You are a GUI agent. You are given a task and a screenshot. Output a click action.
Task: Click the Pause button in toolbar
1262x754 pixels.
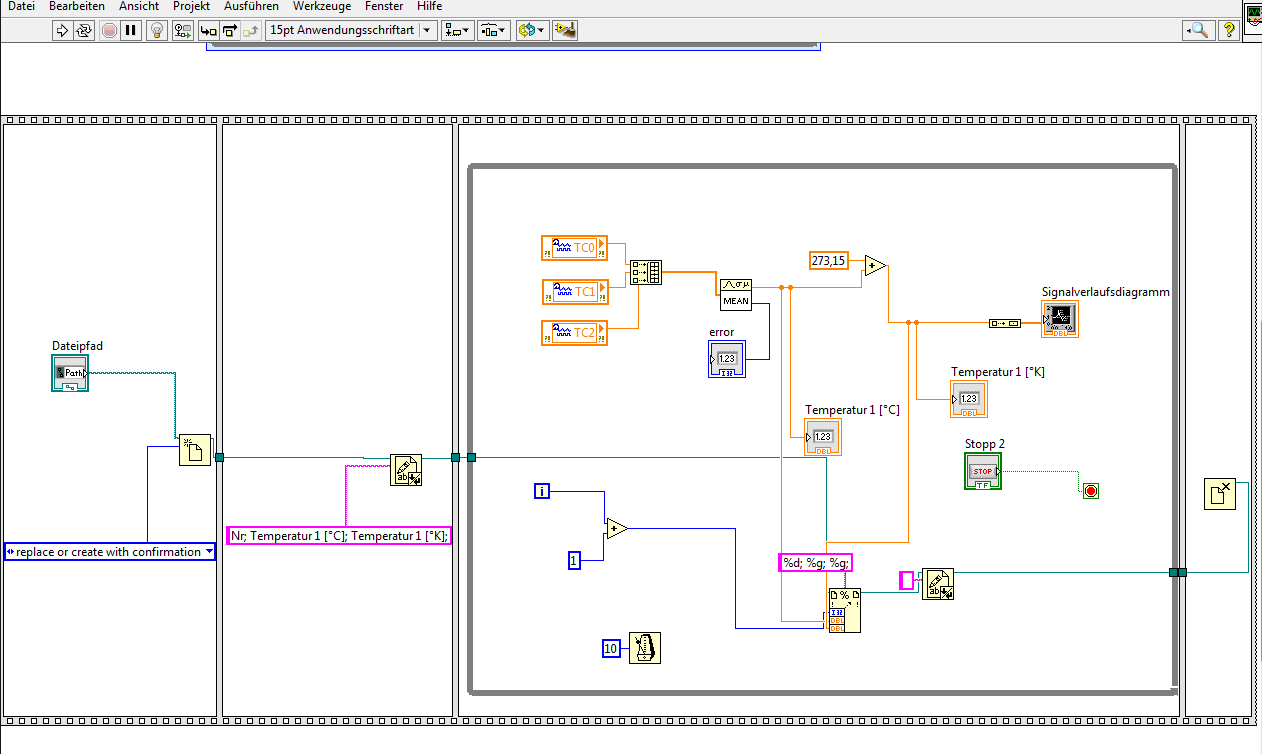[131, 30]
